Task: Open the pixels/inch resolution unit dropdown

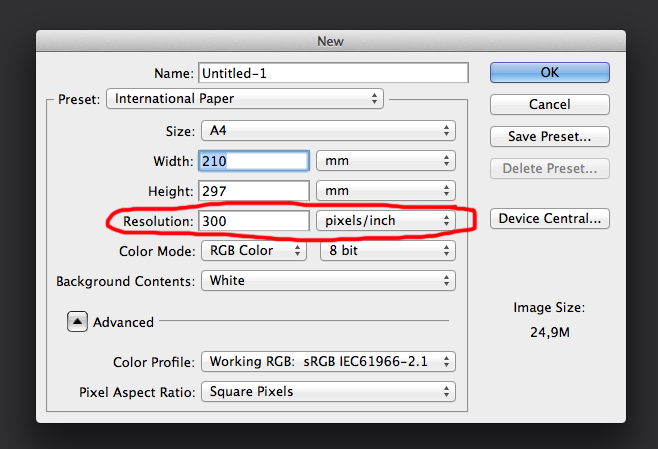Action: click(x=385, y=220)
